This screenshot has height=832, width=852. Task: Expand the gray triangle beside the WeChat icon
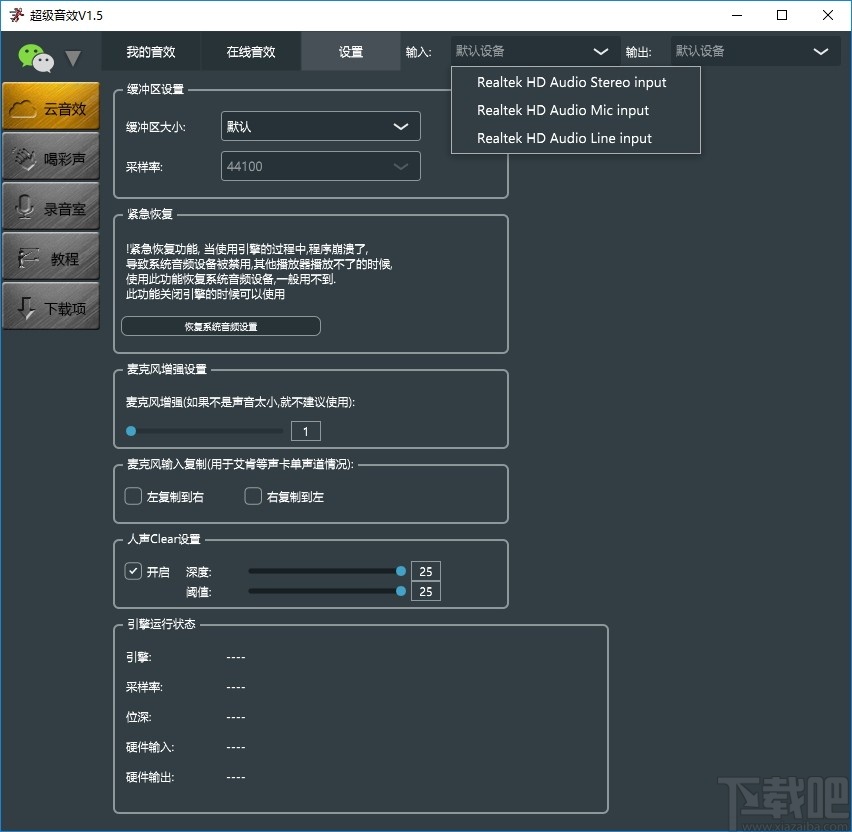point(72,58)
